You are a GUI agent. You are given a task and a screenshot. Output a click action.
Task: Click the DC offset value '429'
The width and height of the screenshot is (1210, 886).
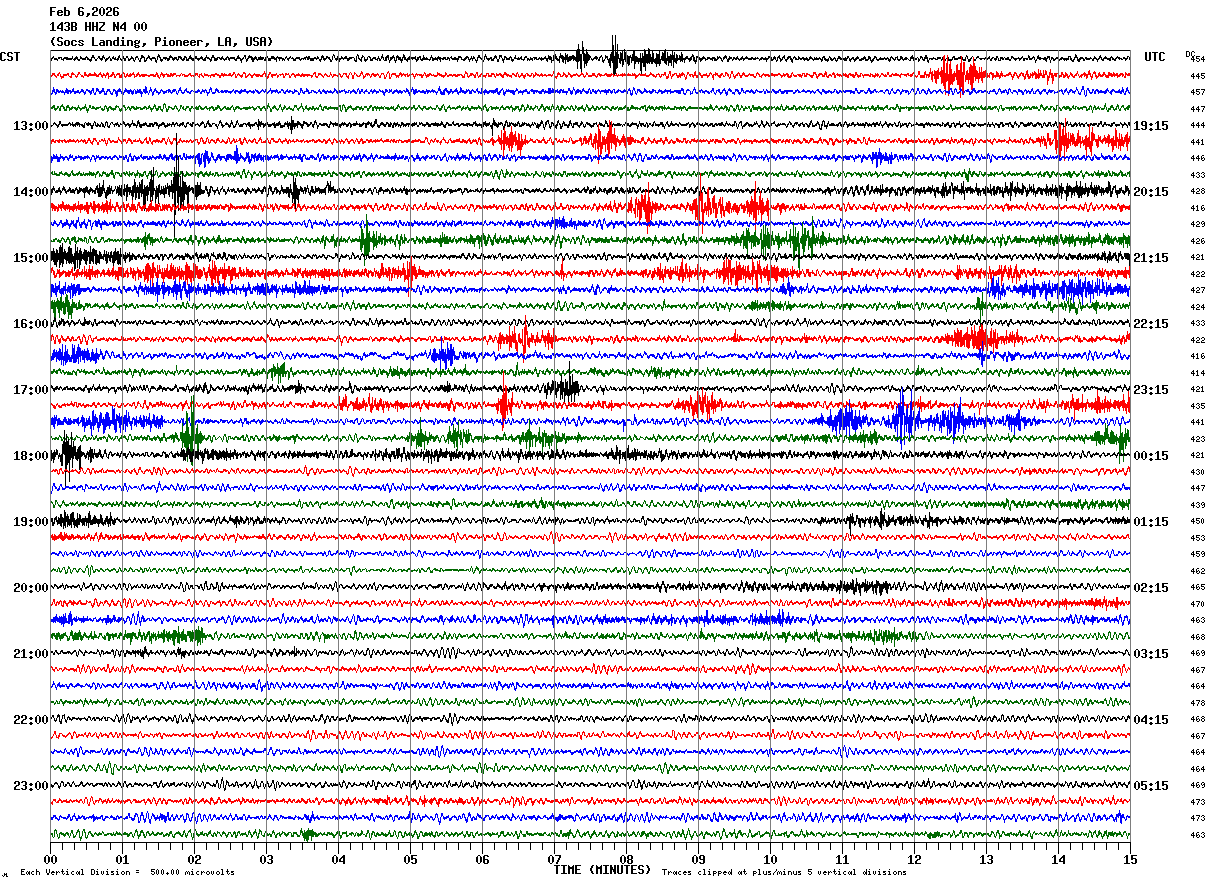[1197, 224]
